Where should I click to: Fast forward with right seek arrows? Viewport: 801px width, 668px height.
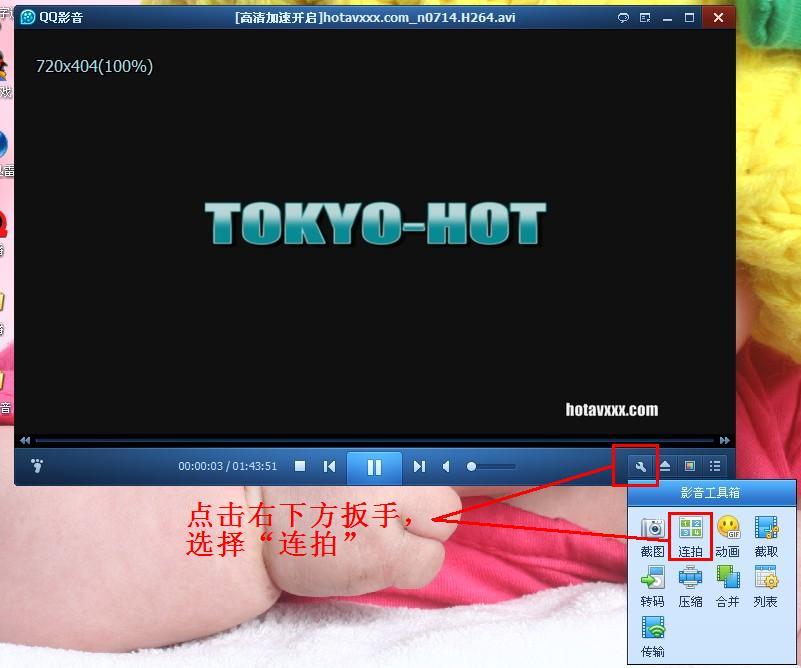pyautogui.click(x=724, y=440)
